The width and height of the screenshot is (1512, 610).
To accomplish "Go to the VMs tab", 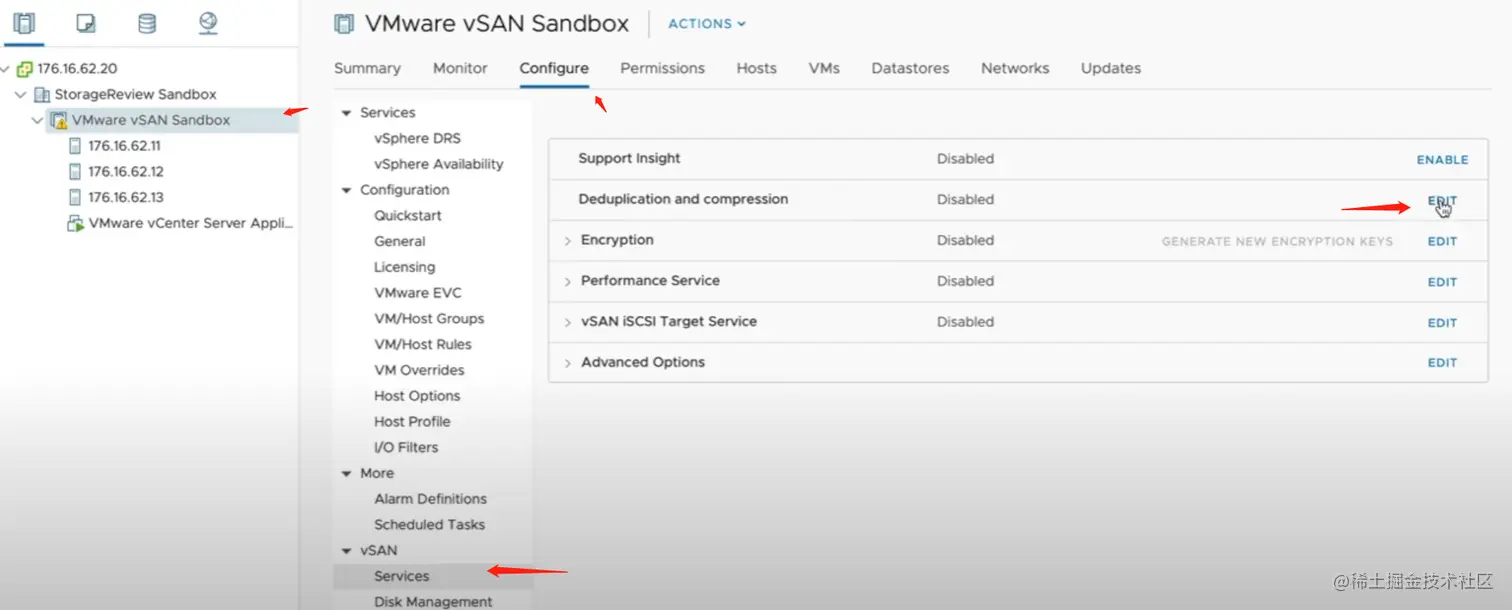I will point(824,68).
